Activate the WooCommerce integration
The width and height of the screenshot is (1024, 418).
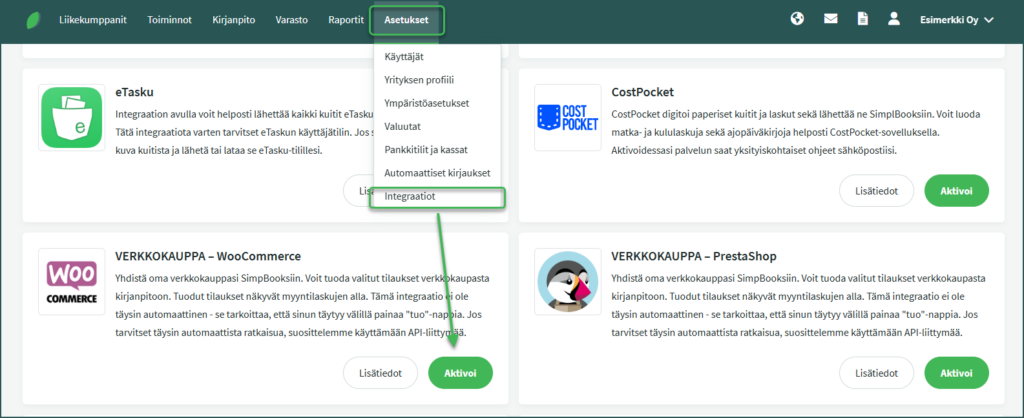[x=460, y=373]
